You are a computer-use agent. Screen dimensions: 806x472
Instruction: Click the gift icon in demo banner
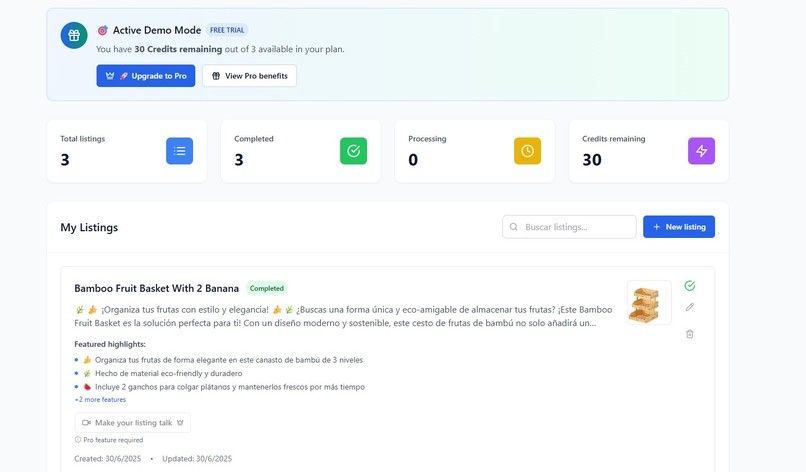pyautogui.click(x=74, y=35)
